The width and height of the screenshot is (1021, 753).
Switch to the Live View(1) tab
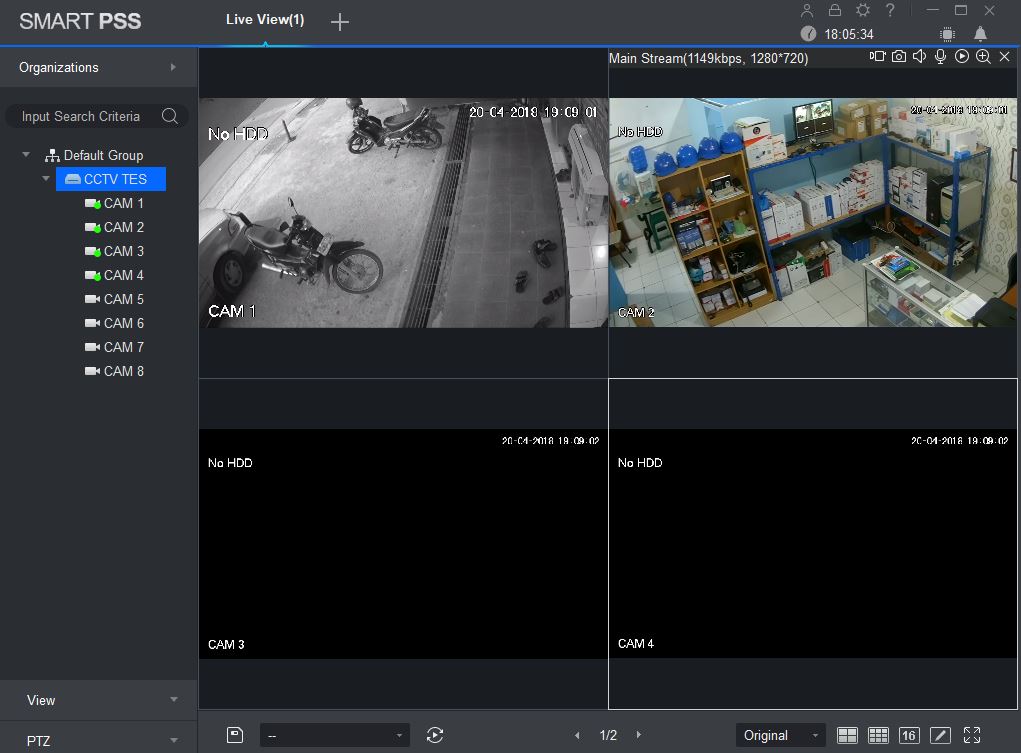tap(265, 20)
